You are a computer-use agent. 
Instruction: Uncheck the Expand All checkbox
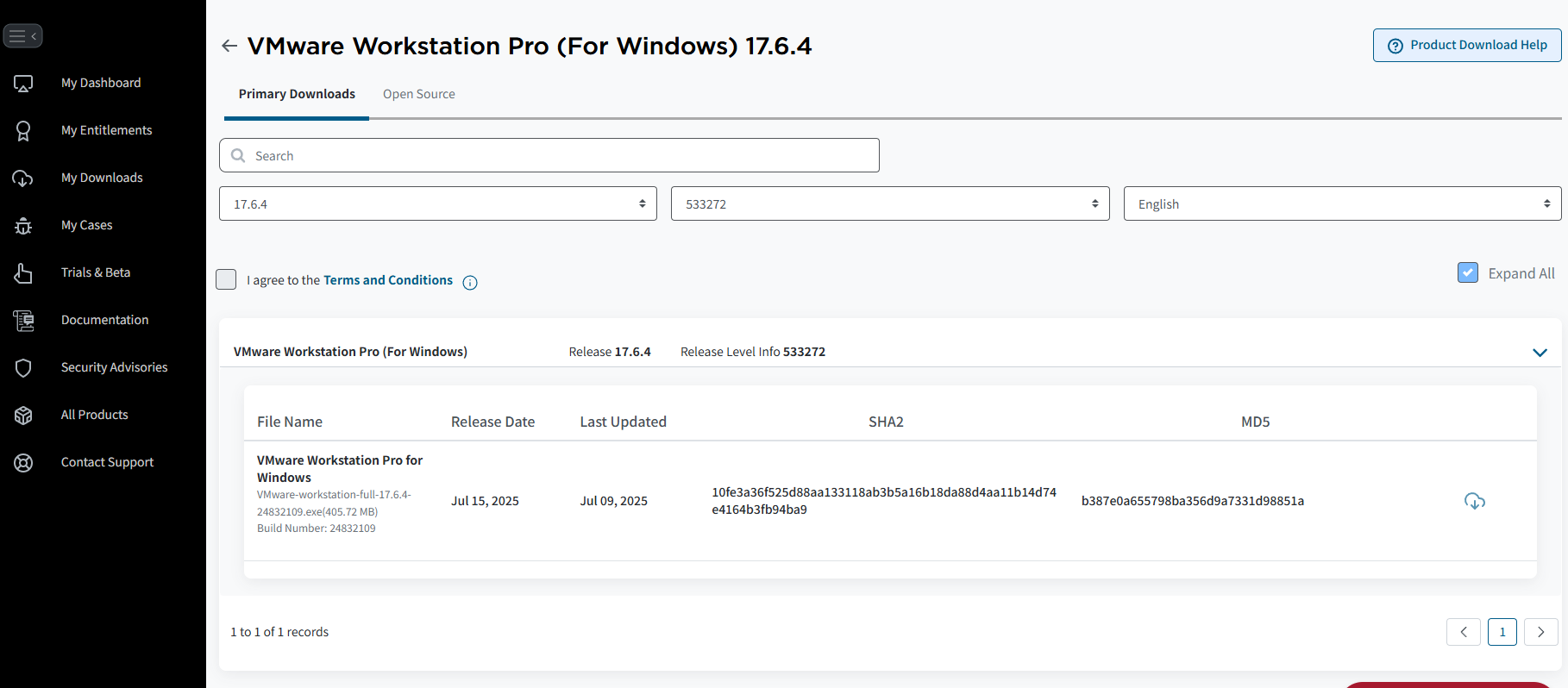[x=1468, y=272]
